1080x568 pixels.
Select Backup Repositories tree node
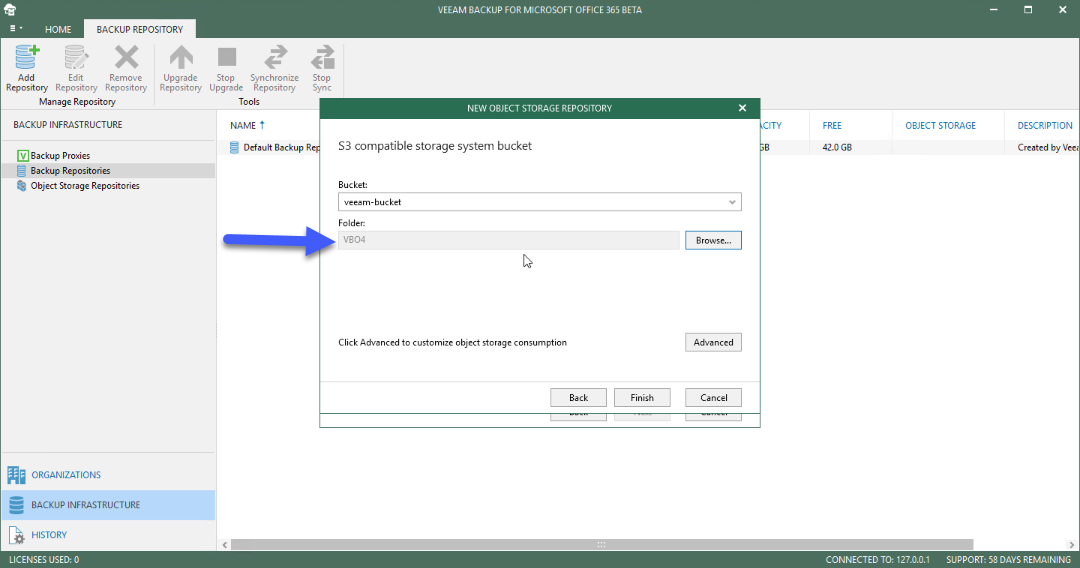(70, 171)
